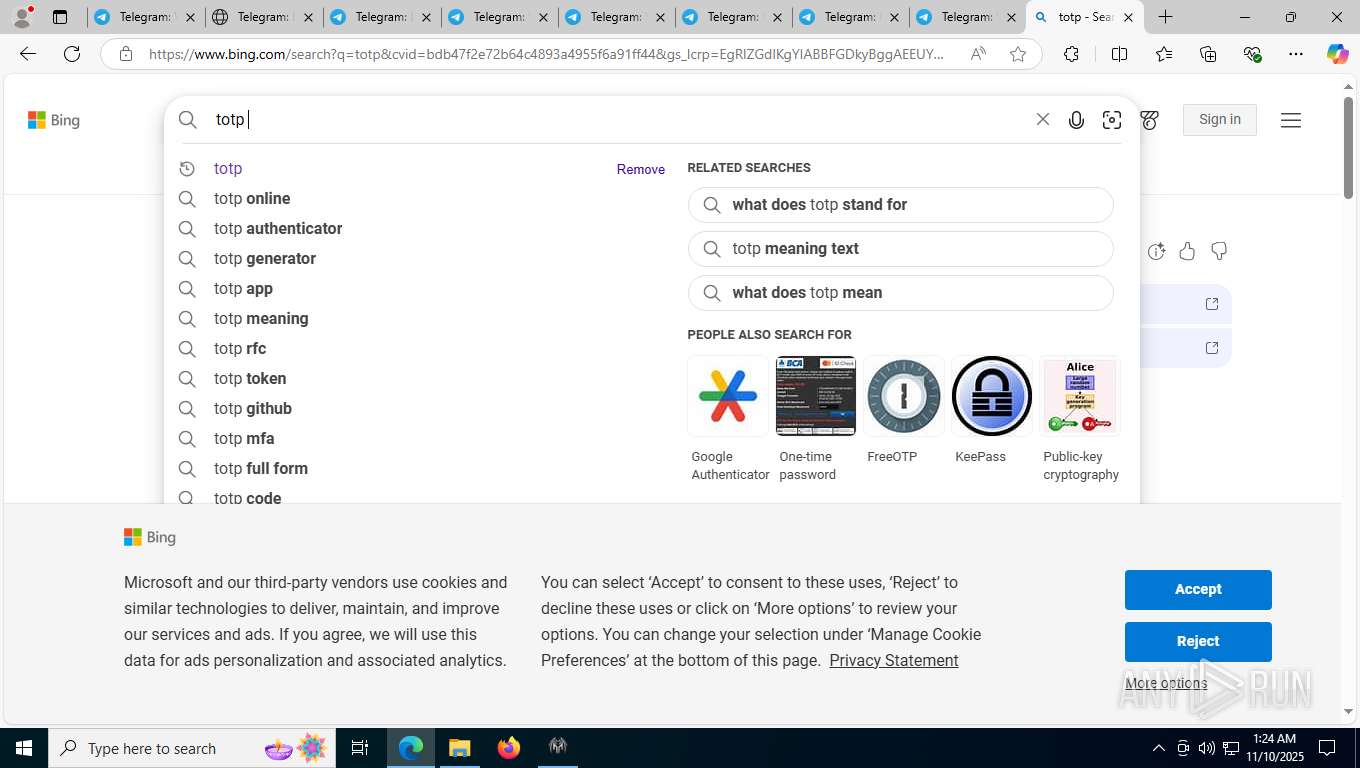This screenshot has width=1360, height=768.
Task: Click the thumbs up feedback icon
Action: coord(1187,251)
